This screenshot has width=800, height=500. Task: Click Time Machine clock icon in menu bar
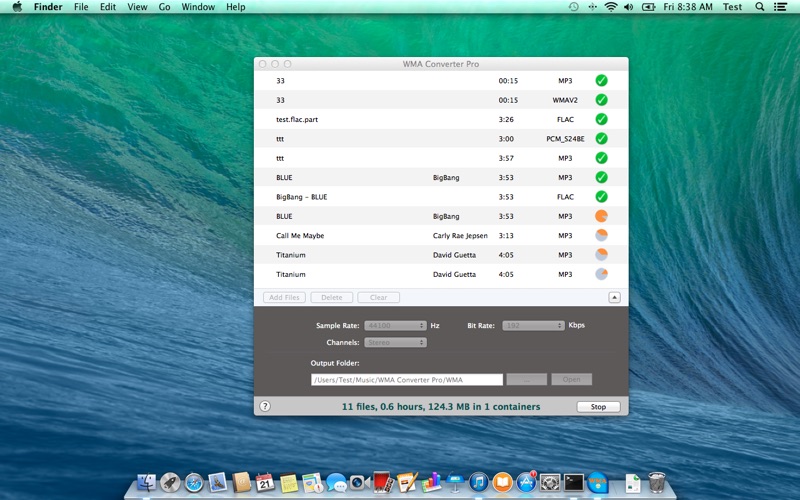pyautogui.click(x=573, y=7)
